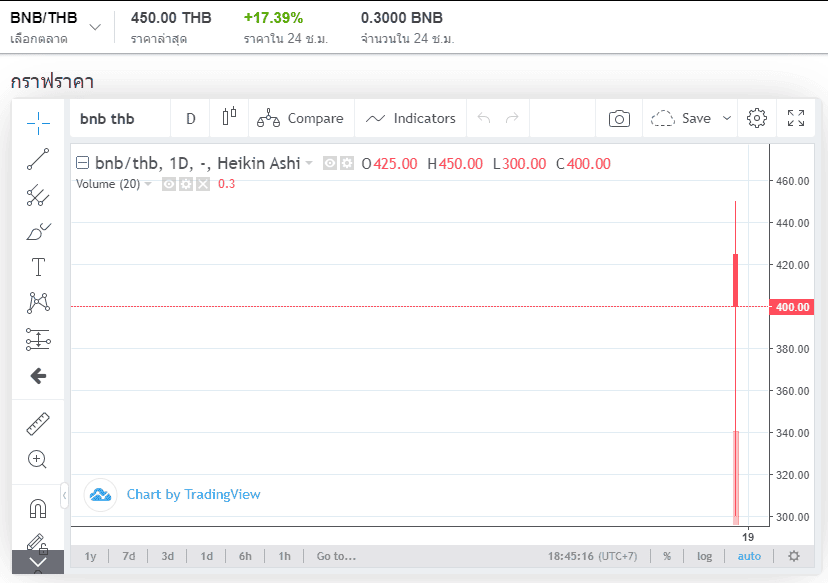Click the 0.3000 BNB volume value
The image size is (828, 583).
401,17
